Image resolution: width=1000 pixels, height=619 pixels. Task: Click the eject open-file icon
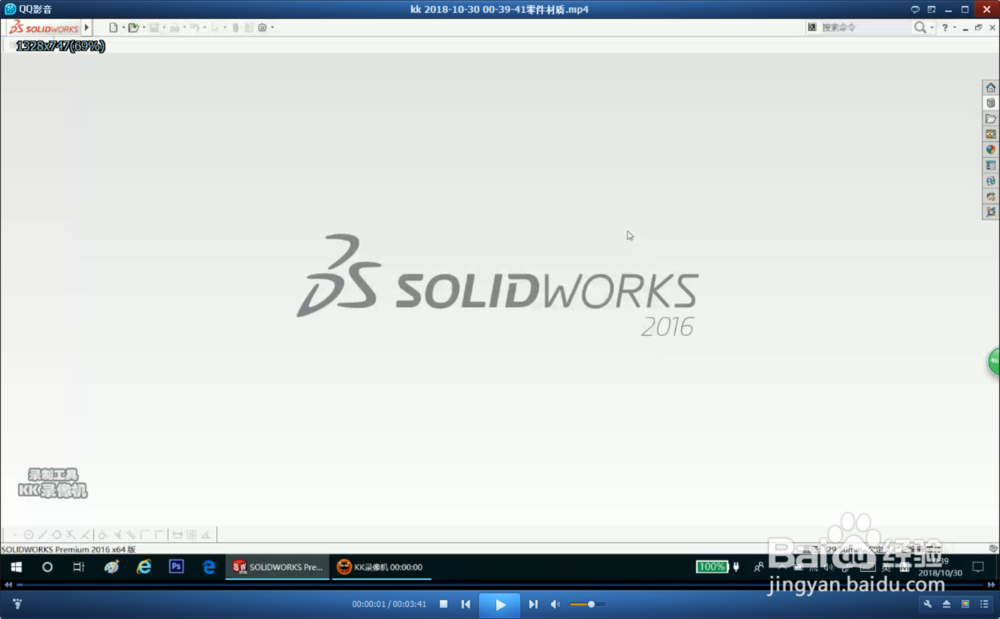coord(946,604)
